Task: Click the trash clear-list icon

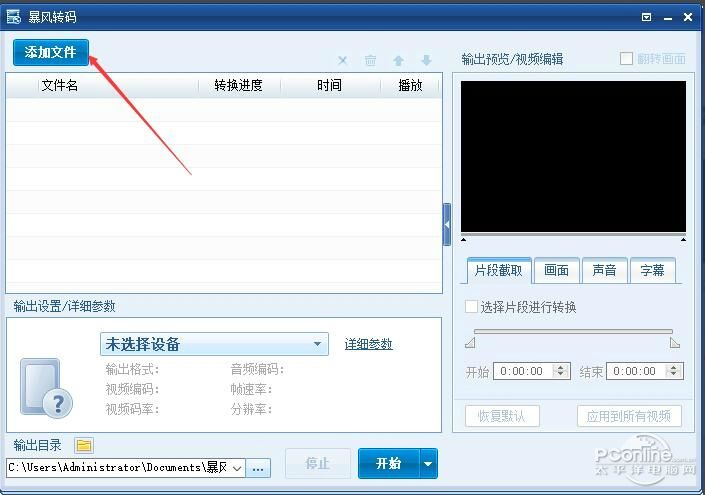Action: coord(370,60)
